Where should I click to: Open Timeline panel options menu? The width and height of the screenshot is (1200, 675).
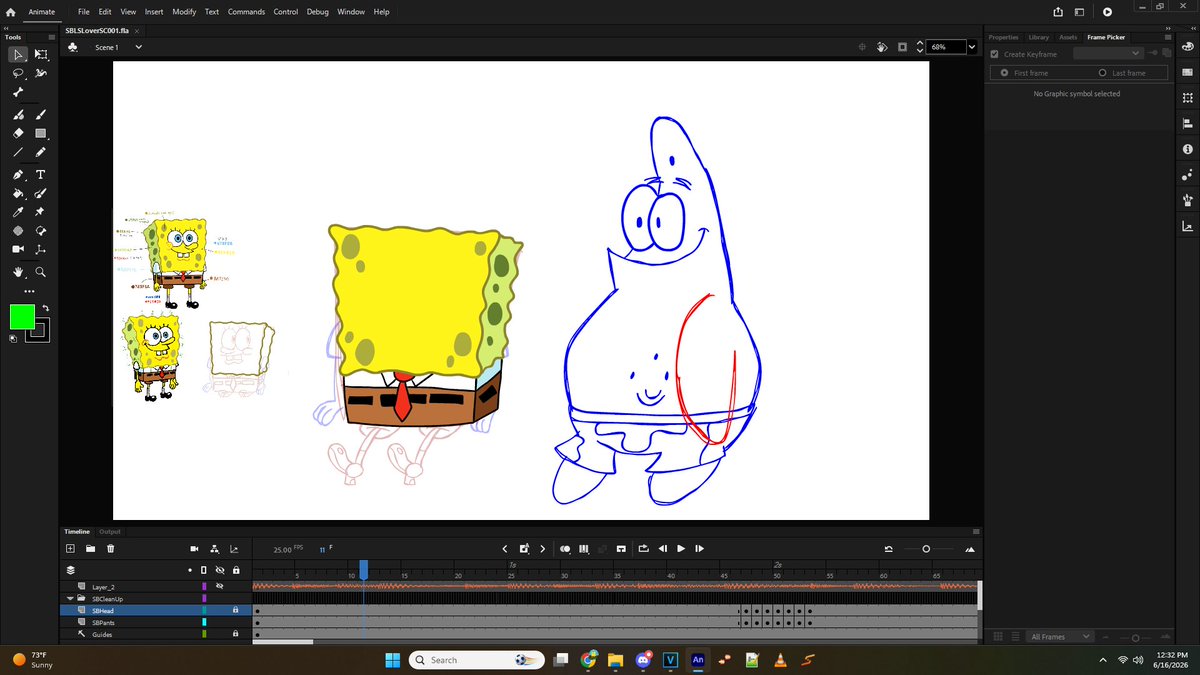click(x=975, y=532)
